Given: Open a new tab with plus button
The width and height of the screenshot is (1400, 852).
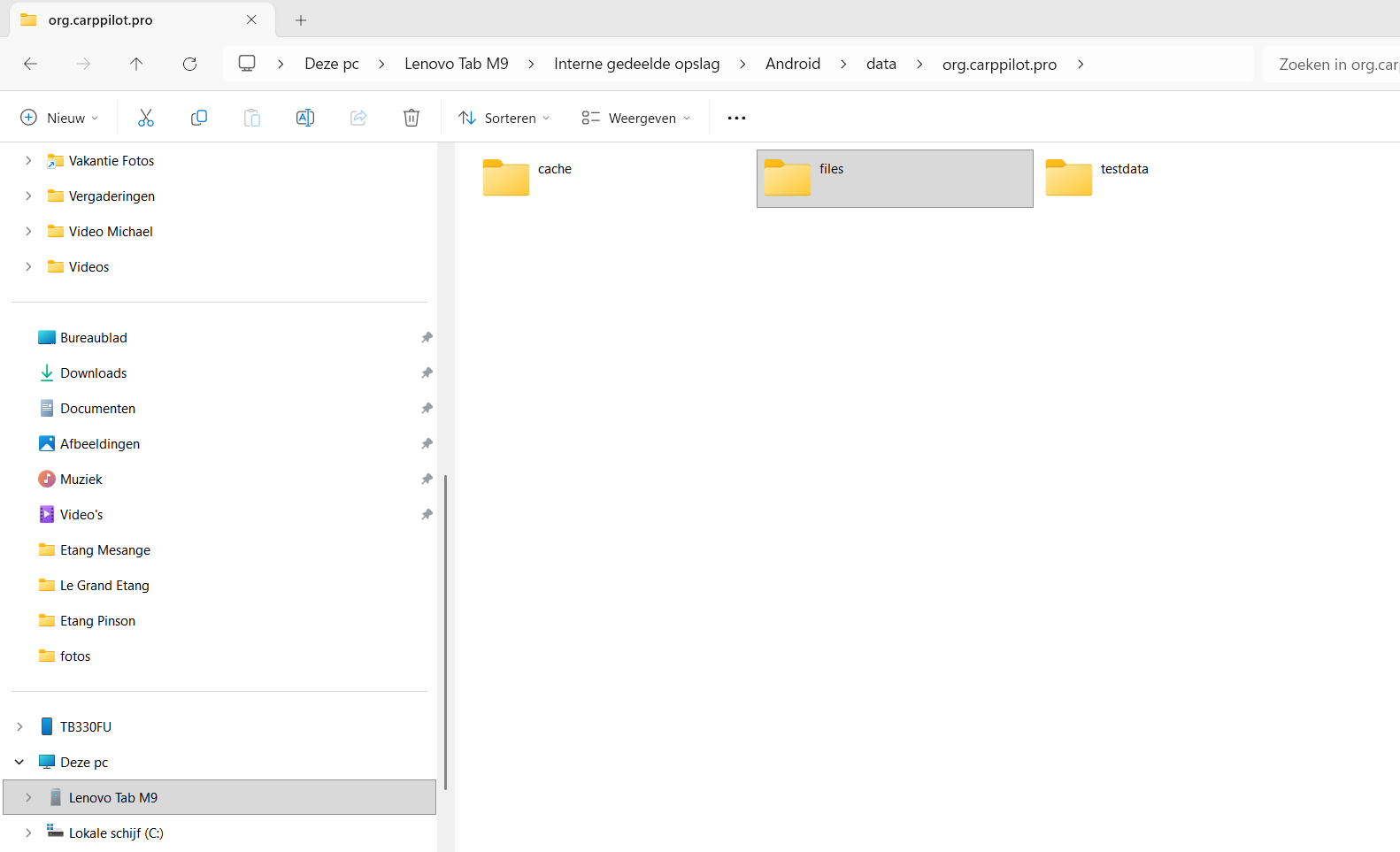Looking at the screenshot, I should pos(301,19).
